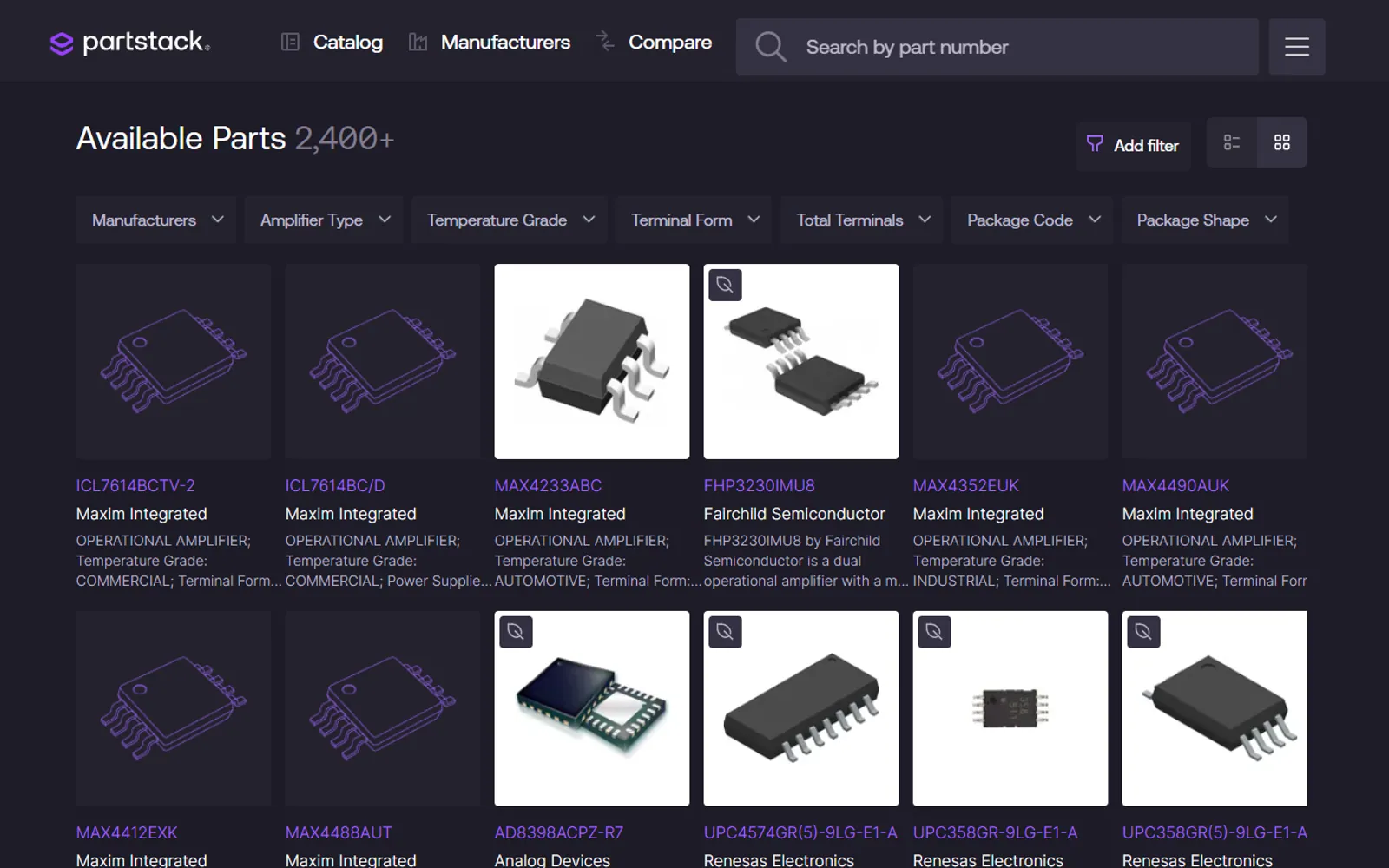Open Total Terminals filter dropdown

point(863,220)
